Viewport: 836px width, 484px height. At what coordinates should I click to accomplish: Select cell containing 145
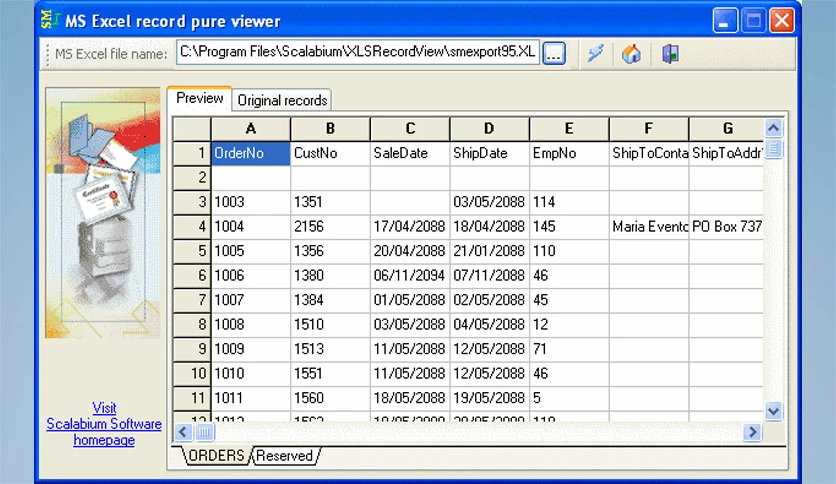569,227
